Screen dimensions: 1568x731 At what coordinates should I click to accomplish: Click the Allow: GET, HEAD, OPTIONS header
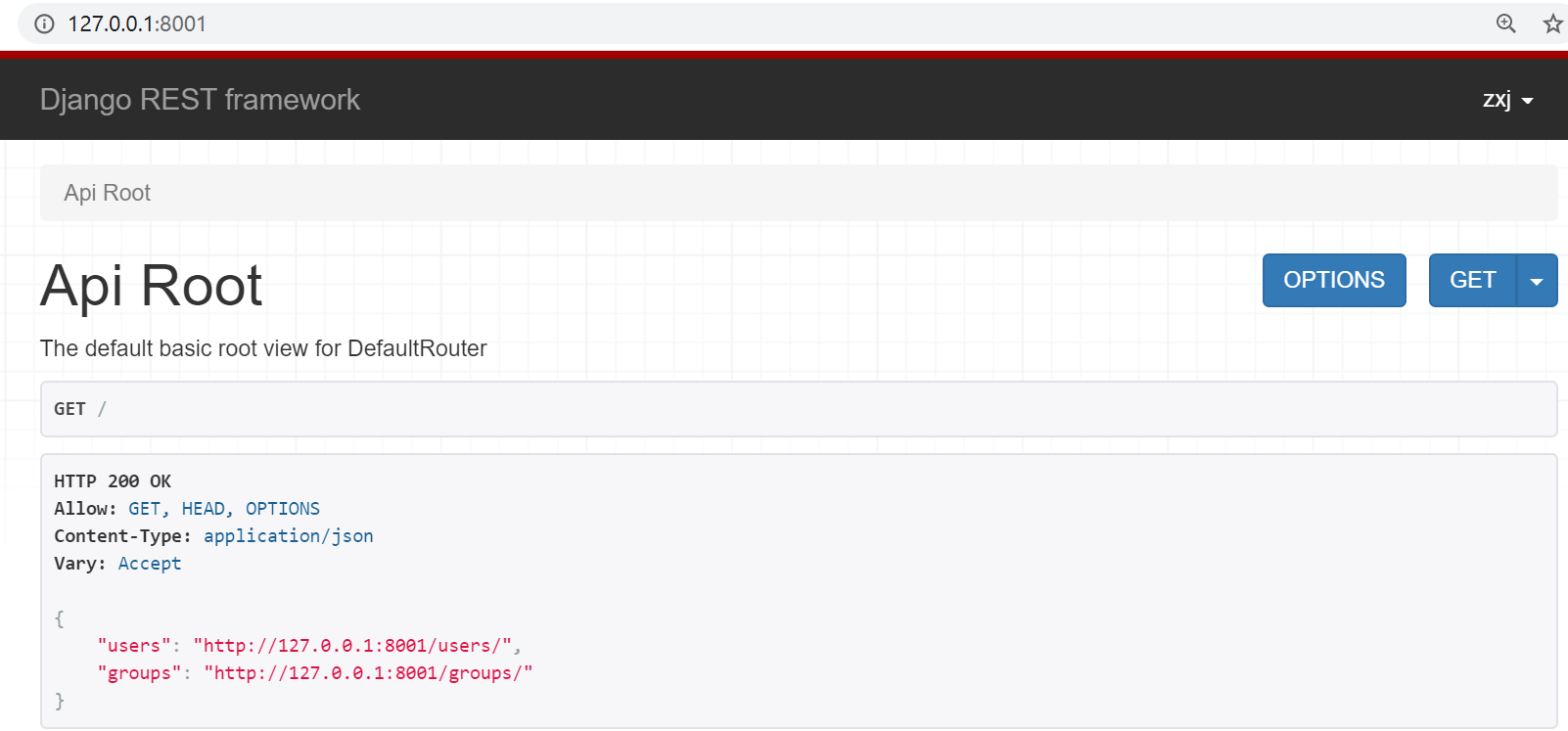coord(187,509)
